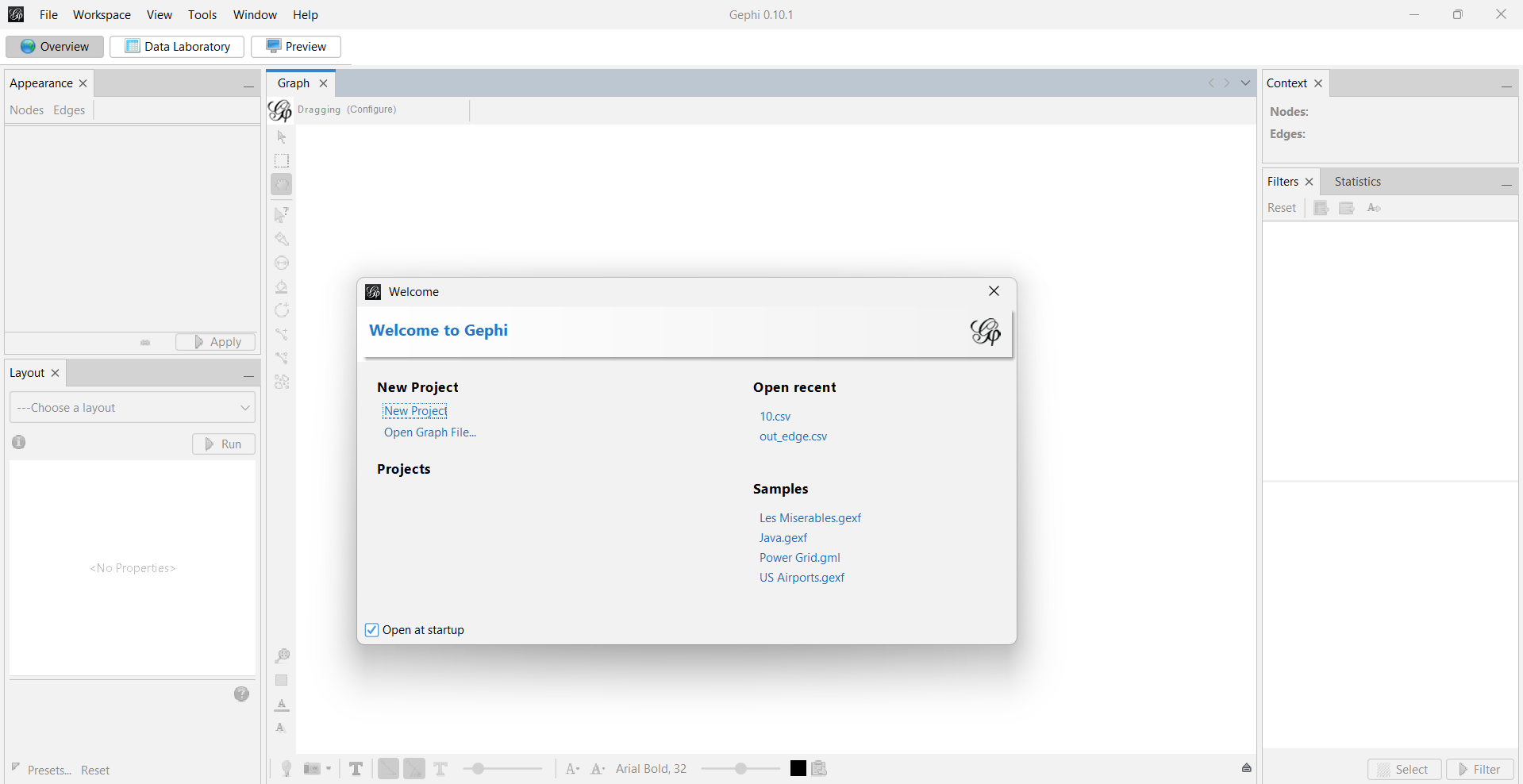This screenshot has width=1523, height=784.
Task: Uncheck Open at startup
Action: (371, 630)
